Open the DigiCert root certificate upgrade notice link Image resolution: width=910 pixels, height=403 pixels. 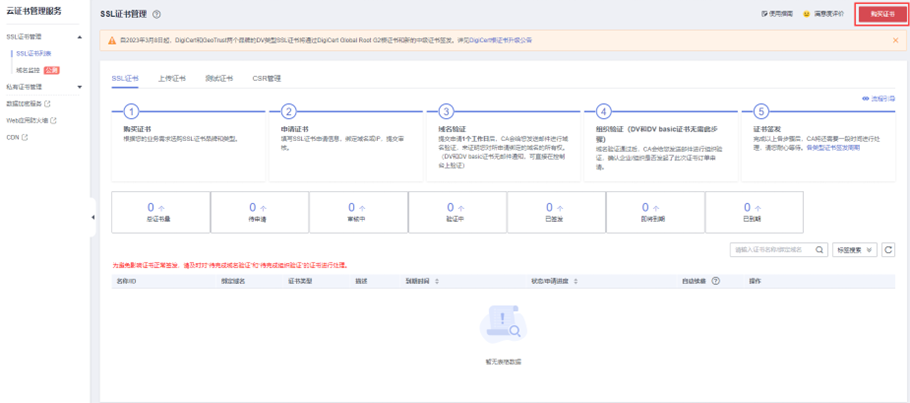(500, 40)
